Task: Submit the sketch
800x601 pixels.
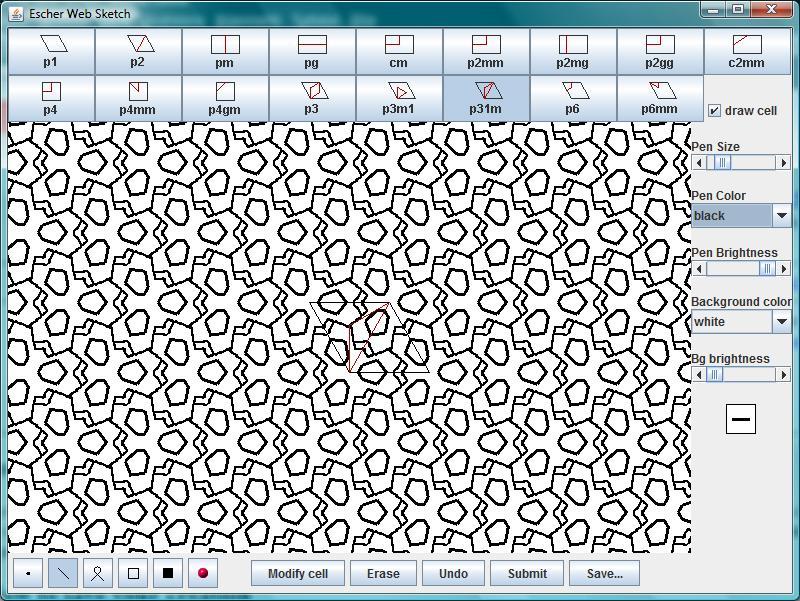Action: (527, 573)
